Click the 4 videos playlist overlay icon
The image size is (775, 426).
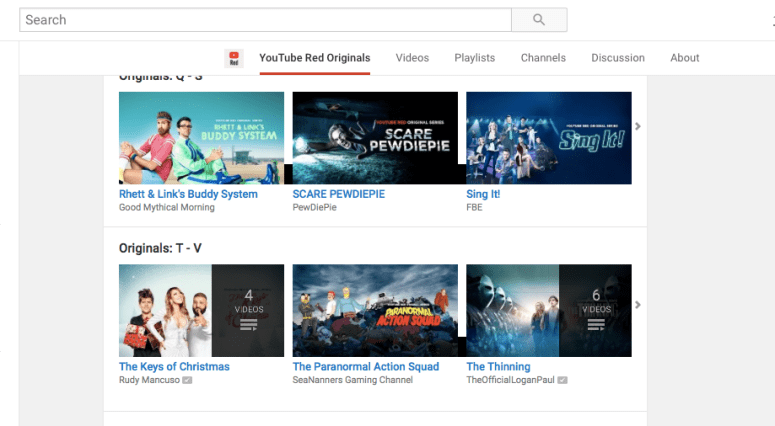point(249,311)
